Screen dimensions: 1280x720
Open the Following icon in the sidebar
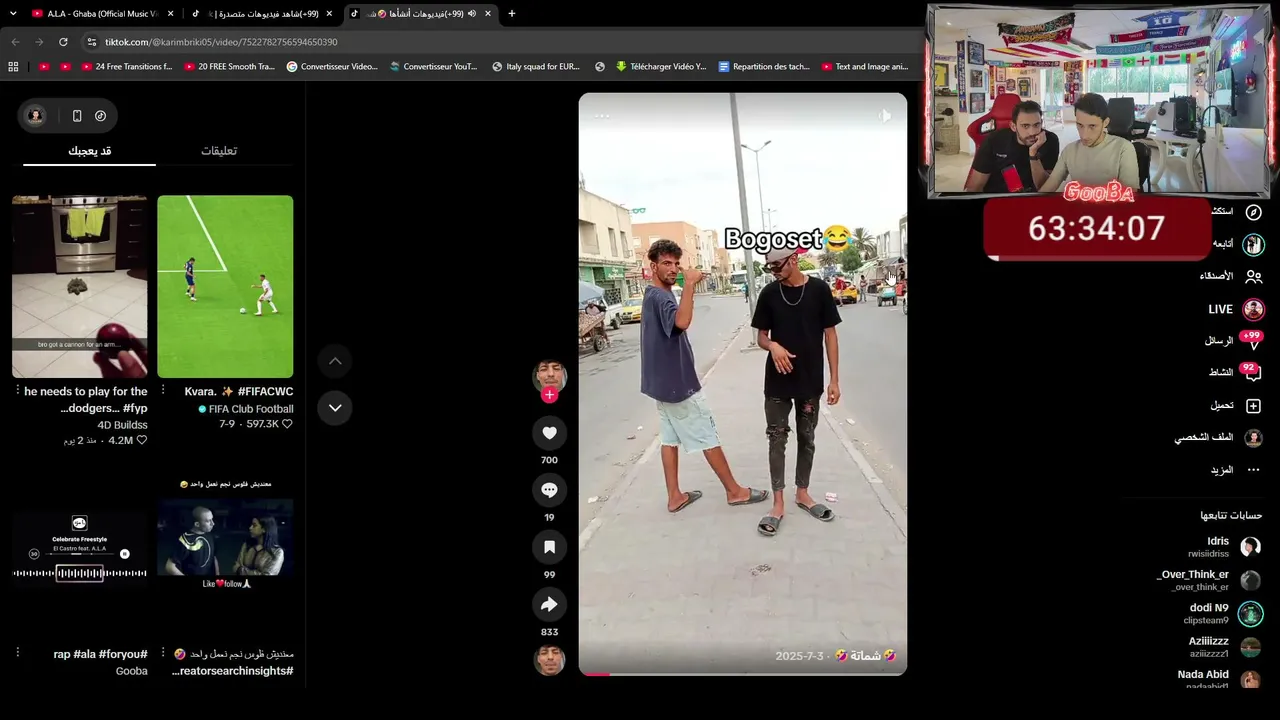click(1253, 244)
